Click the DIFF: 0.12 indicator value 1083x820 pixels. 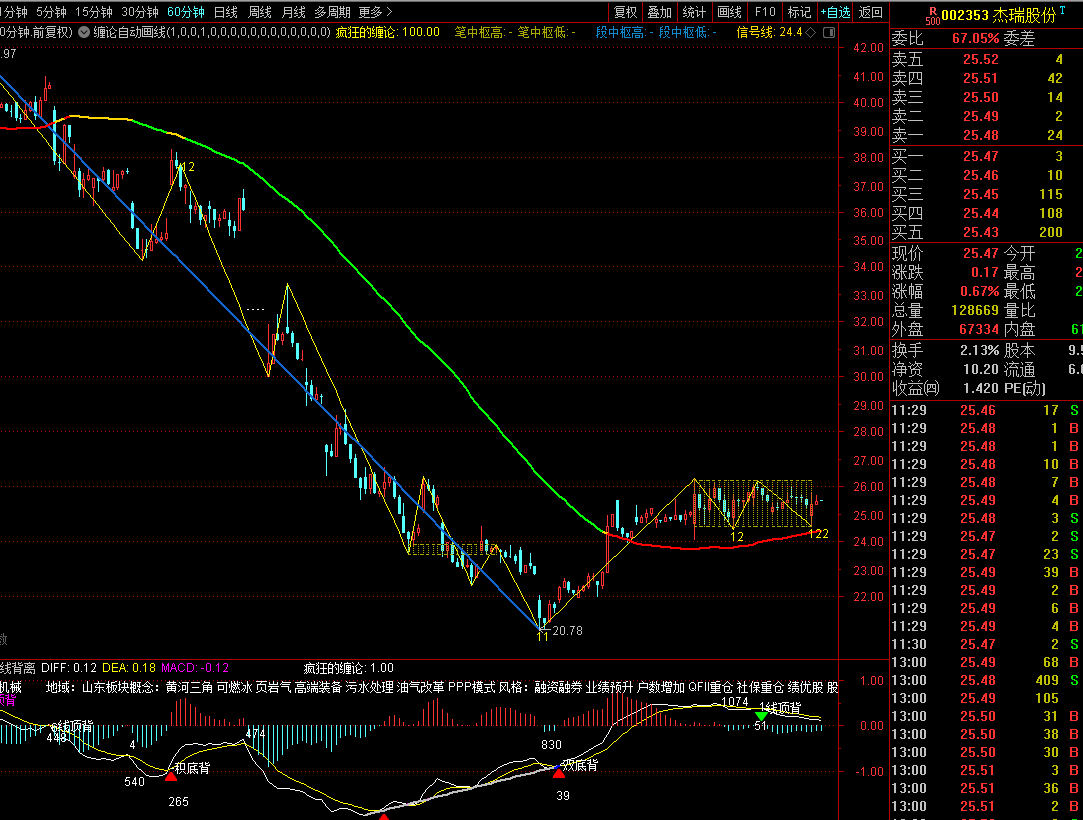(x=68, y=668)
